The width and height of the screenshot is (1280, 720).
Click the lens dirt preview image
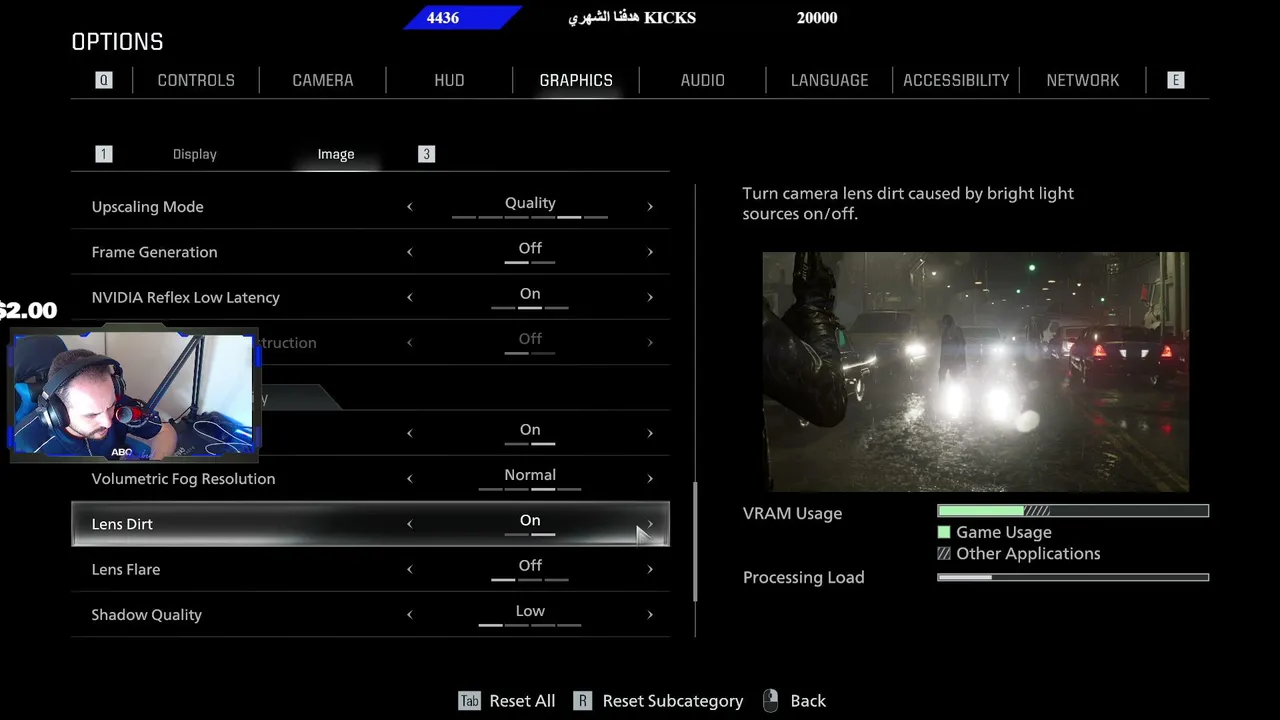point(975,371)
